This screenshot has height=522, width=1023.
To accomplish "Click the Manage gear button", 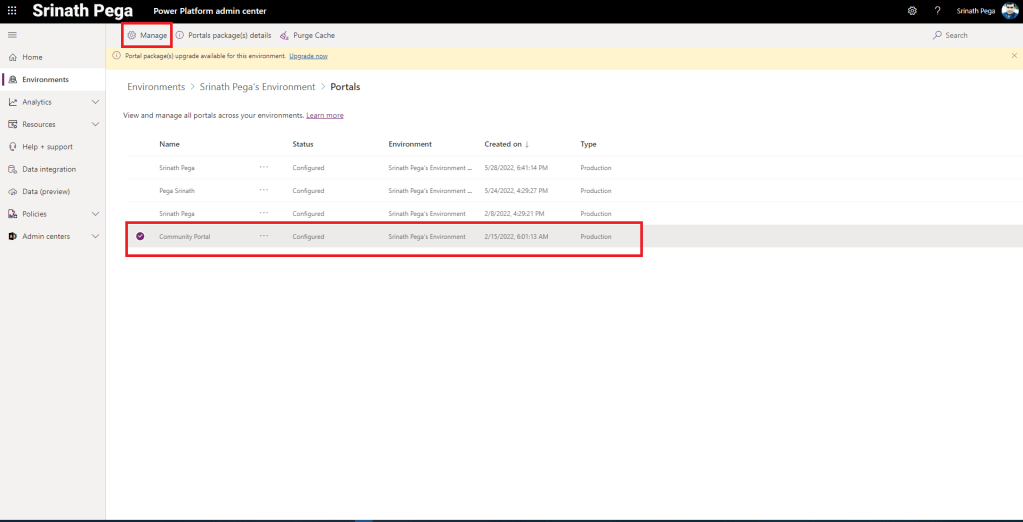I will [x=147, y=35].
